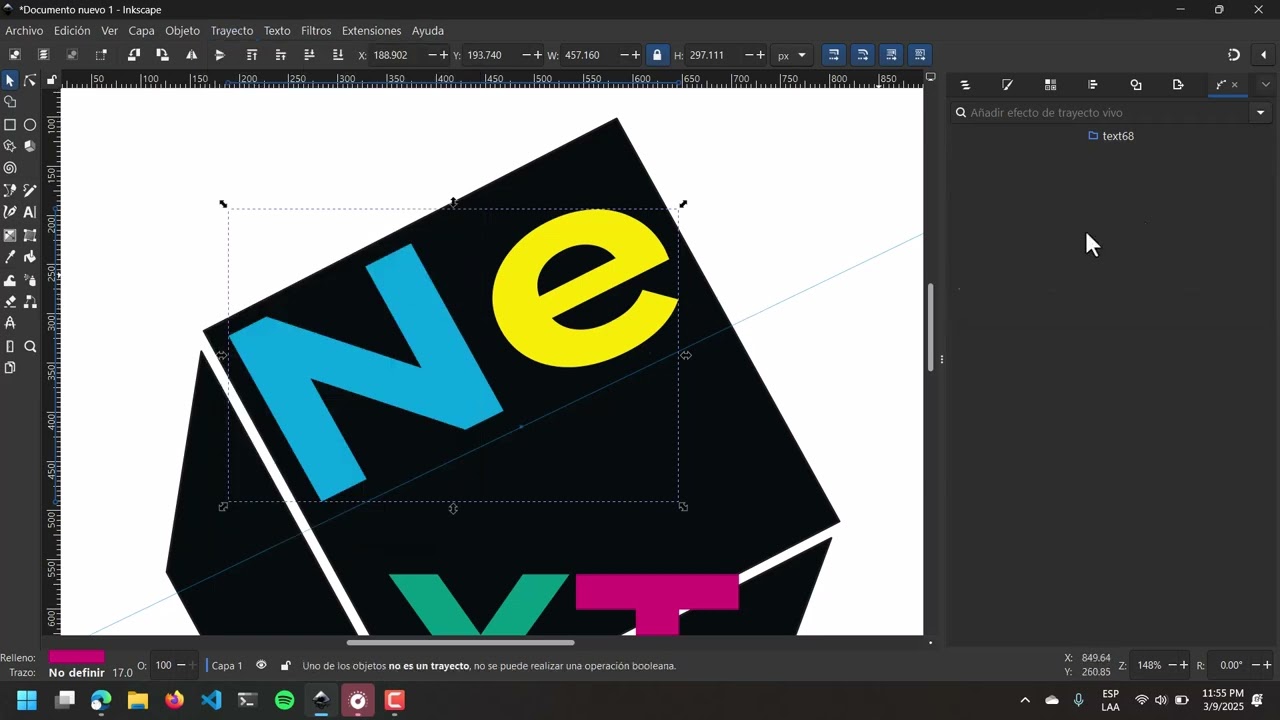Flip selection horizontally
The height and width of the screenshot is (720, 1280).
tap(191, 55)
